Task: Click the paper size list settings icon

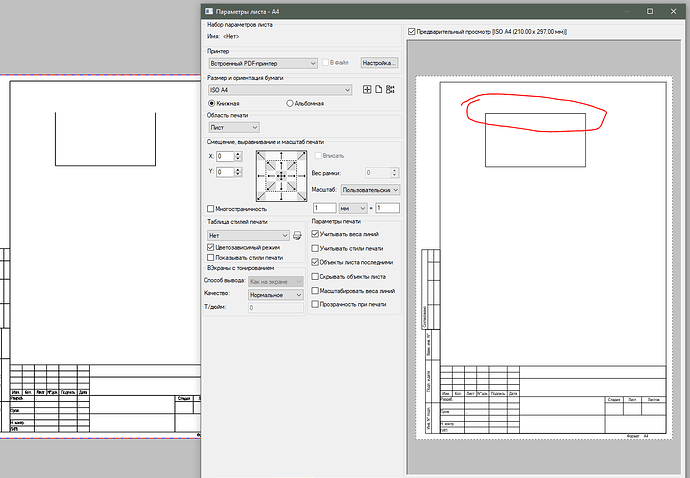Action: [x=391, y=90]
